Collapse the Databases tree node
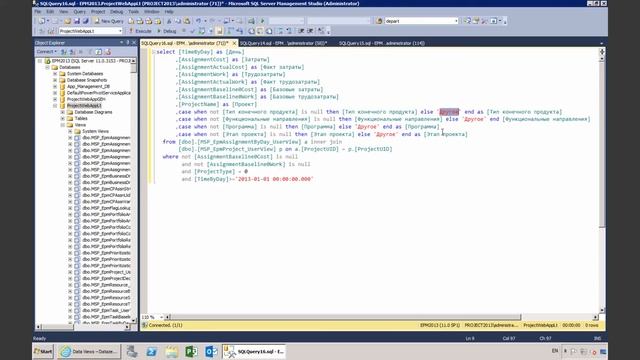640x360 pixels. pyautogui.click(x=47, y=67)
